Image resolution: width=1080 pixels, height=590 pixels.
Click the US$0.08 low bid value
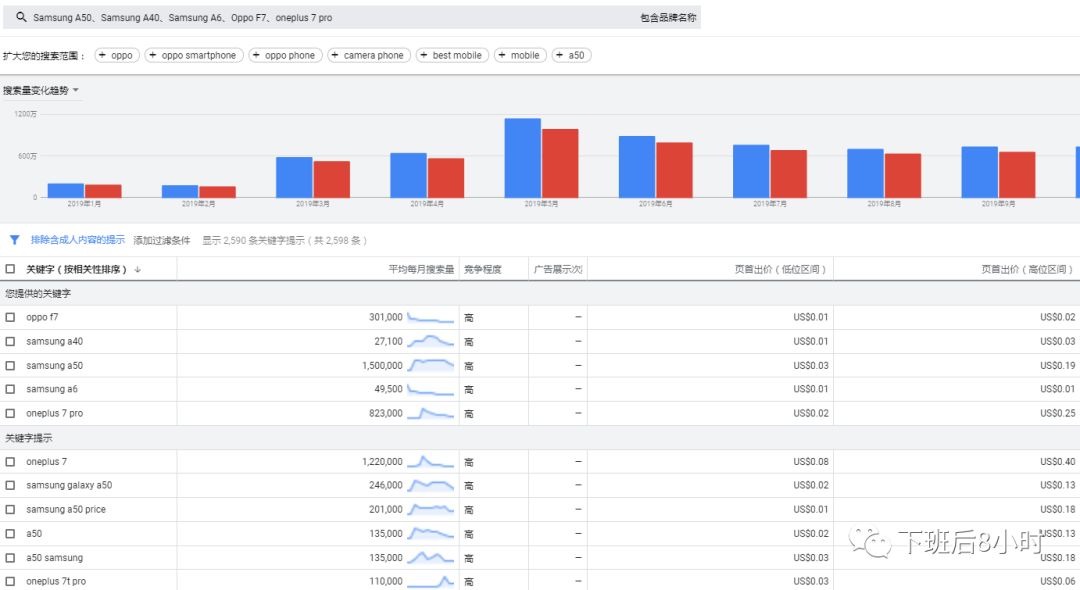[811, 462]
